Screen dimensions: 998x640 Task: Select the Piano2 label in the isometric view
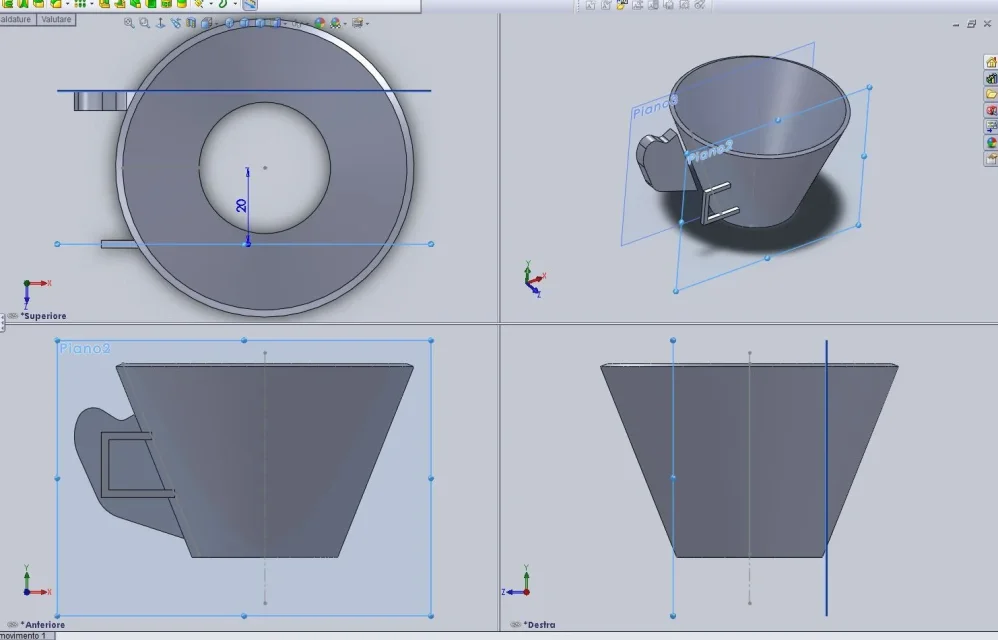(x=710, y=152)
